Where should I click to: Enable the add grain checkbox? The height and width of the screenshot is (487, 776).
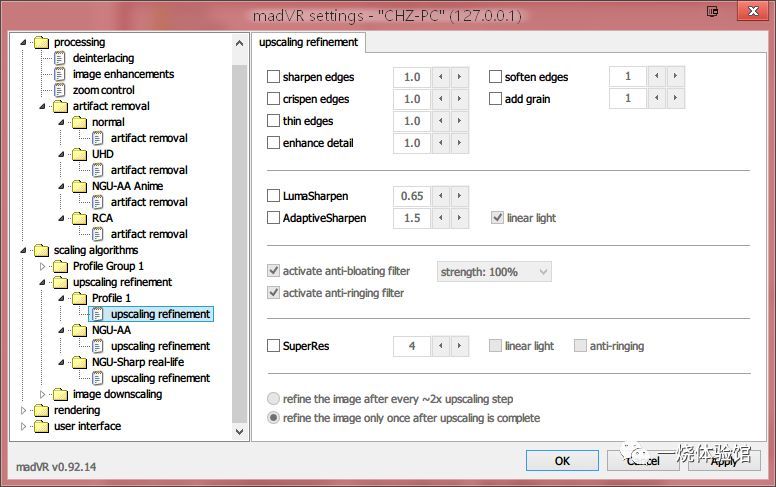tap(495, 99)
